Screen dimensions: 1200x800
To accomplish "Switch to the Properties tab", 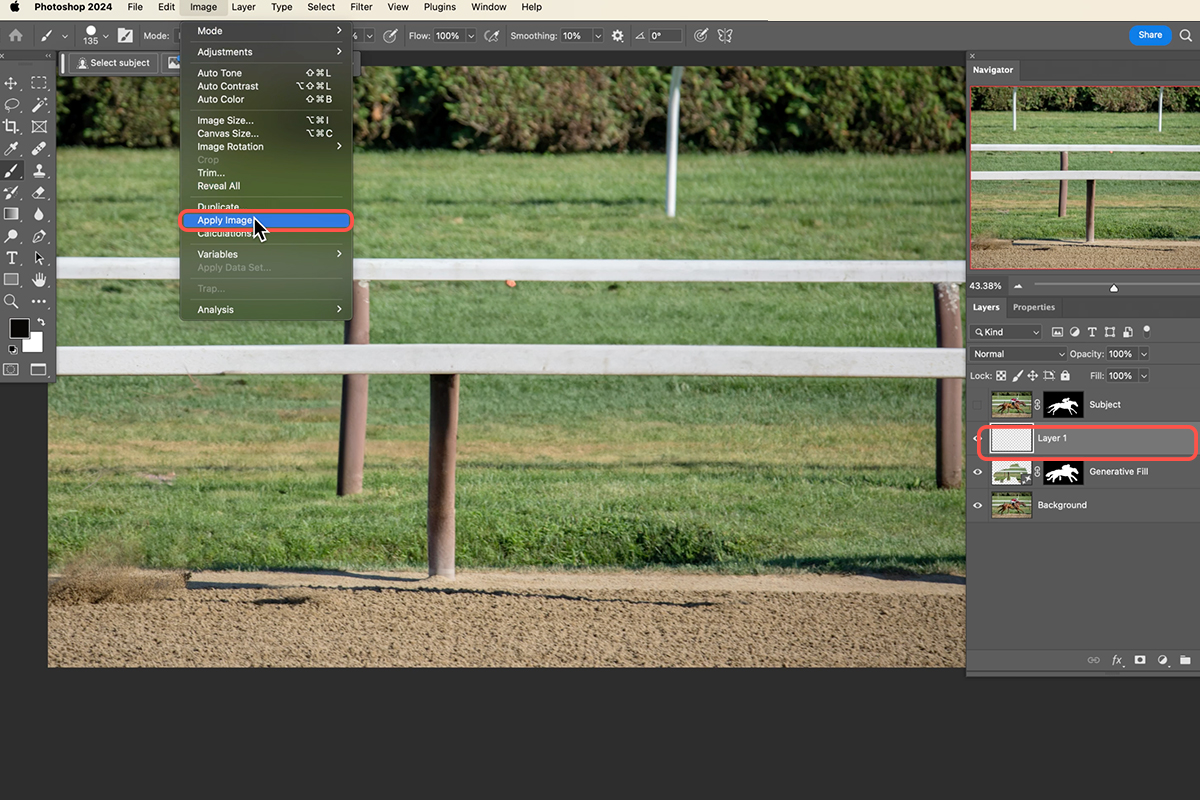I will pyautogui.click(x=1034, y=307).
